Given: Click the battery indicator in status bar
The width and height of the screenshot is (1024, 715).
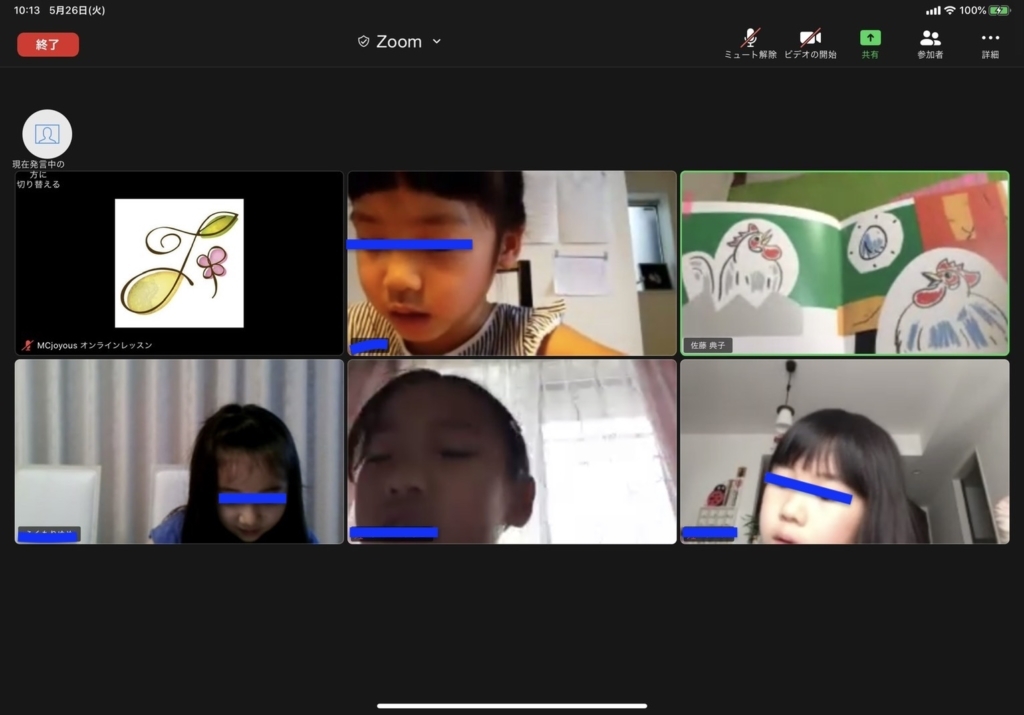Looking at the screenshot, I should pyautogui.click(x=999, y=10).
